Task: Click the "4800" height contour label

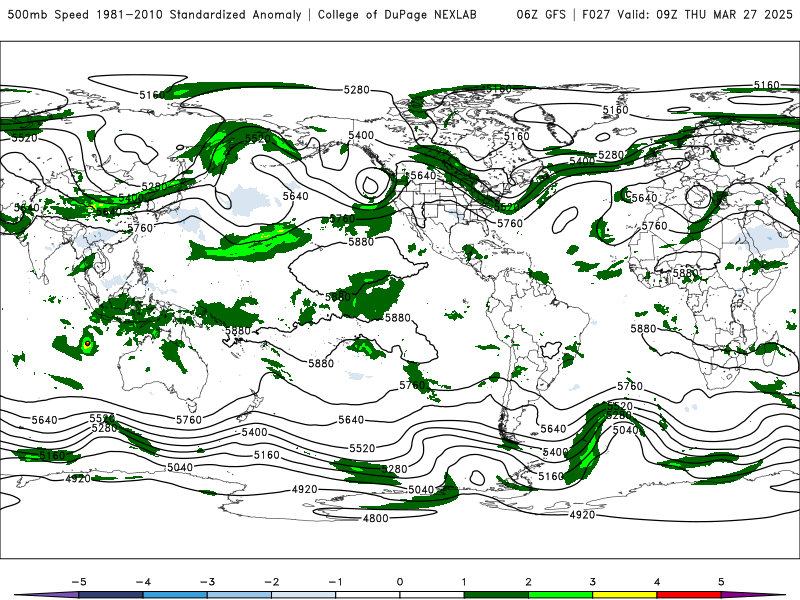Action: point(376,518)
